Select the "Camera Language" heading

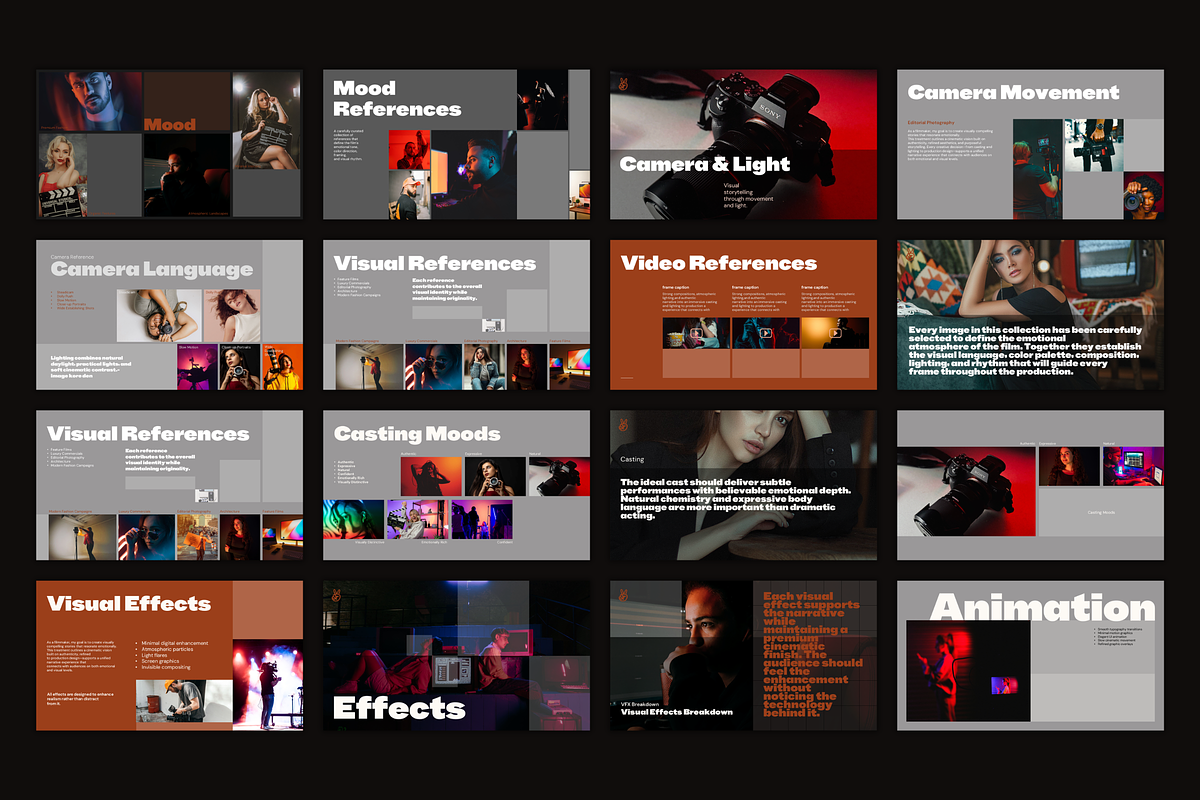(152, 269)
